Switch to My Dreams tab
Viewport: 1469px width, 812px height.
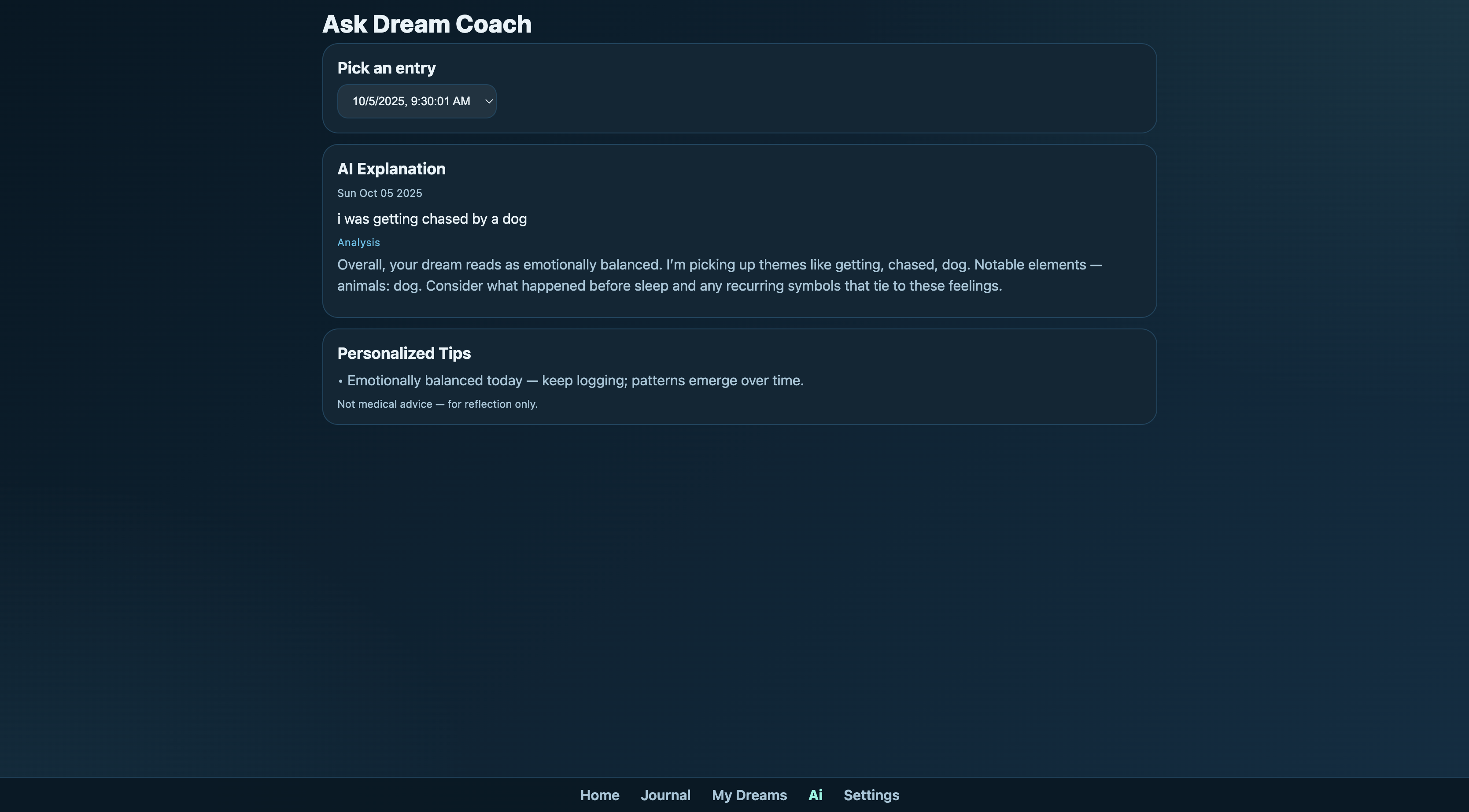pyautogui.click(x=749, y=795)
